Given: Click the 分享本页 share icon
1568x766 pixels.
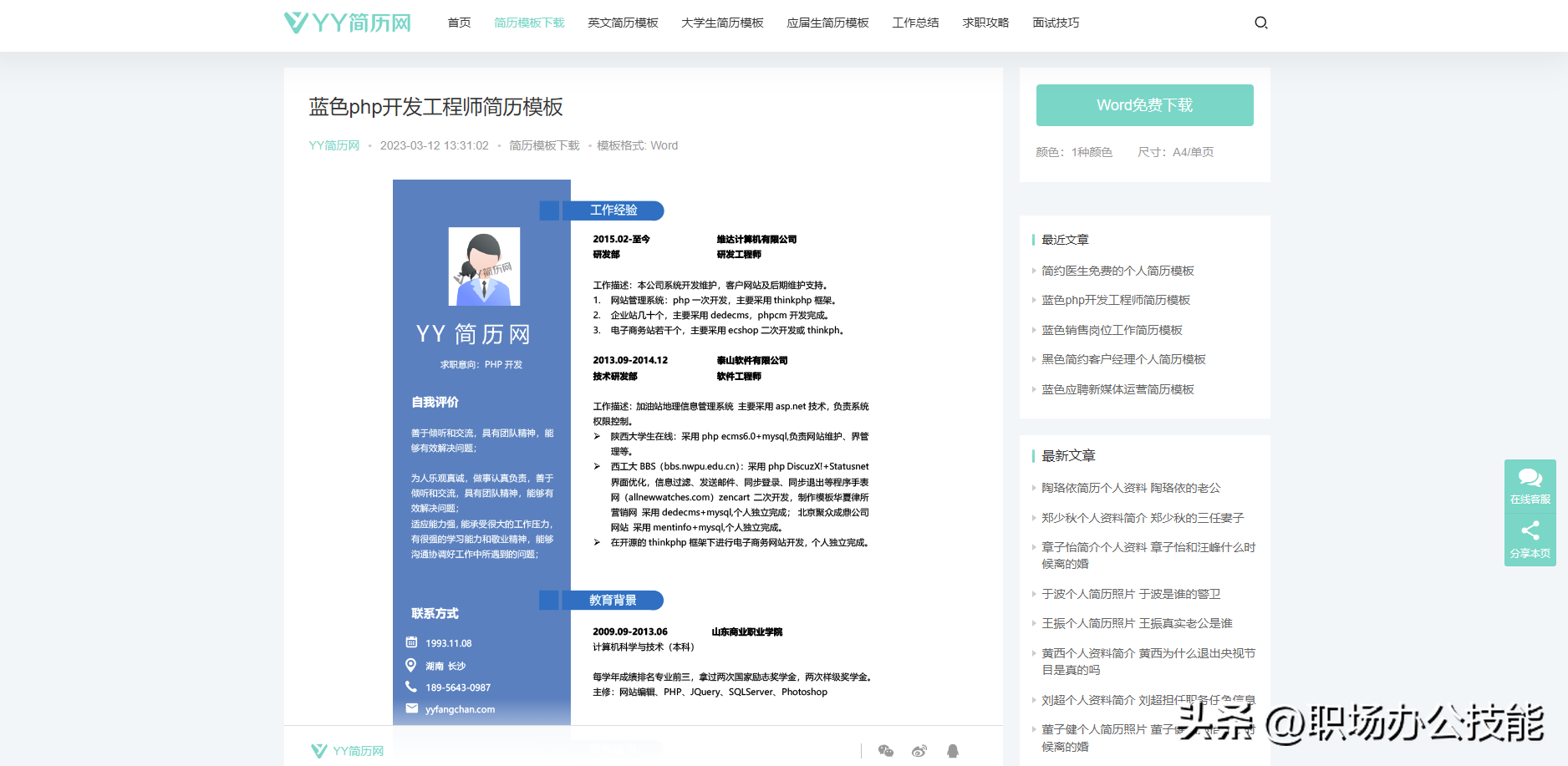Looking at the screenshot, I should pyautogui.click(x=1530, y=531).
